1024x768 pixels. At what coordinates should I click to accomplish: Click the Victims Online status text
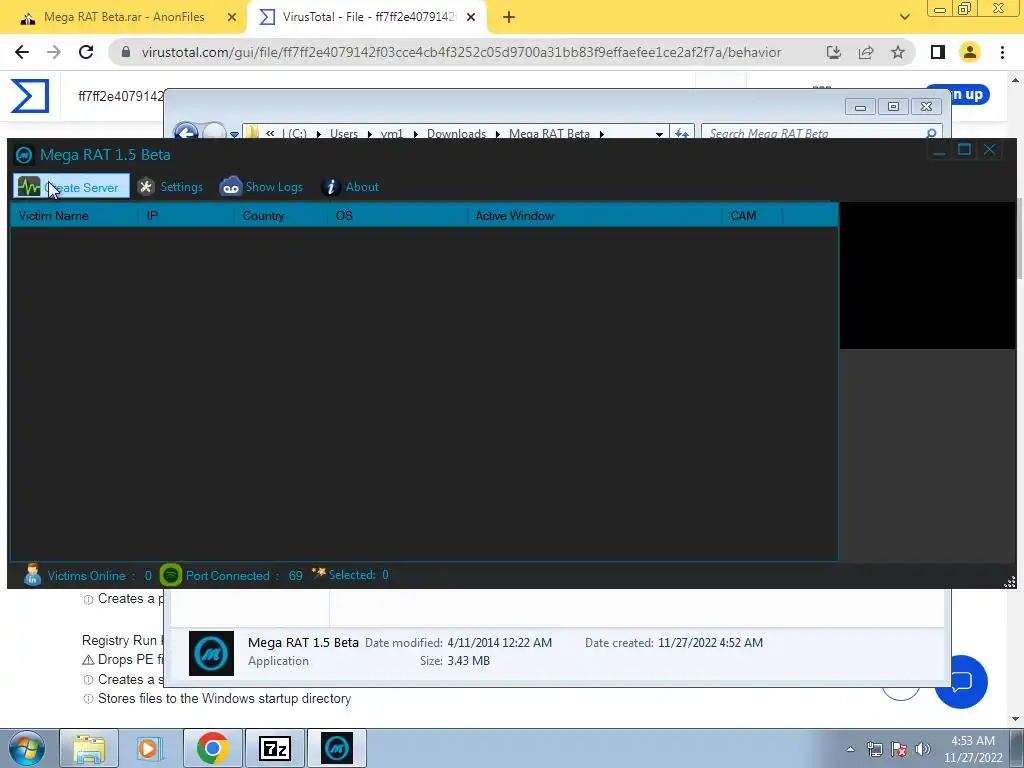91,575
